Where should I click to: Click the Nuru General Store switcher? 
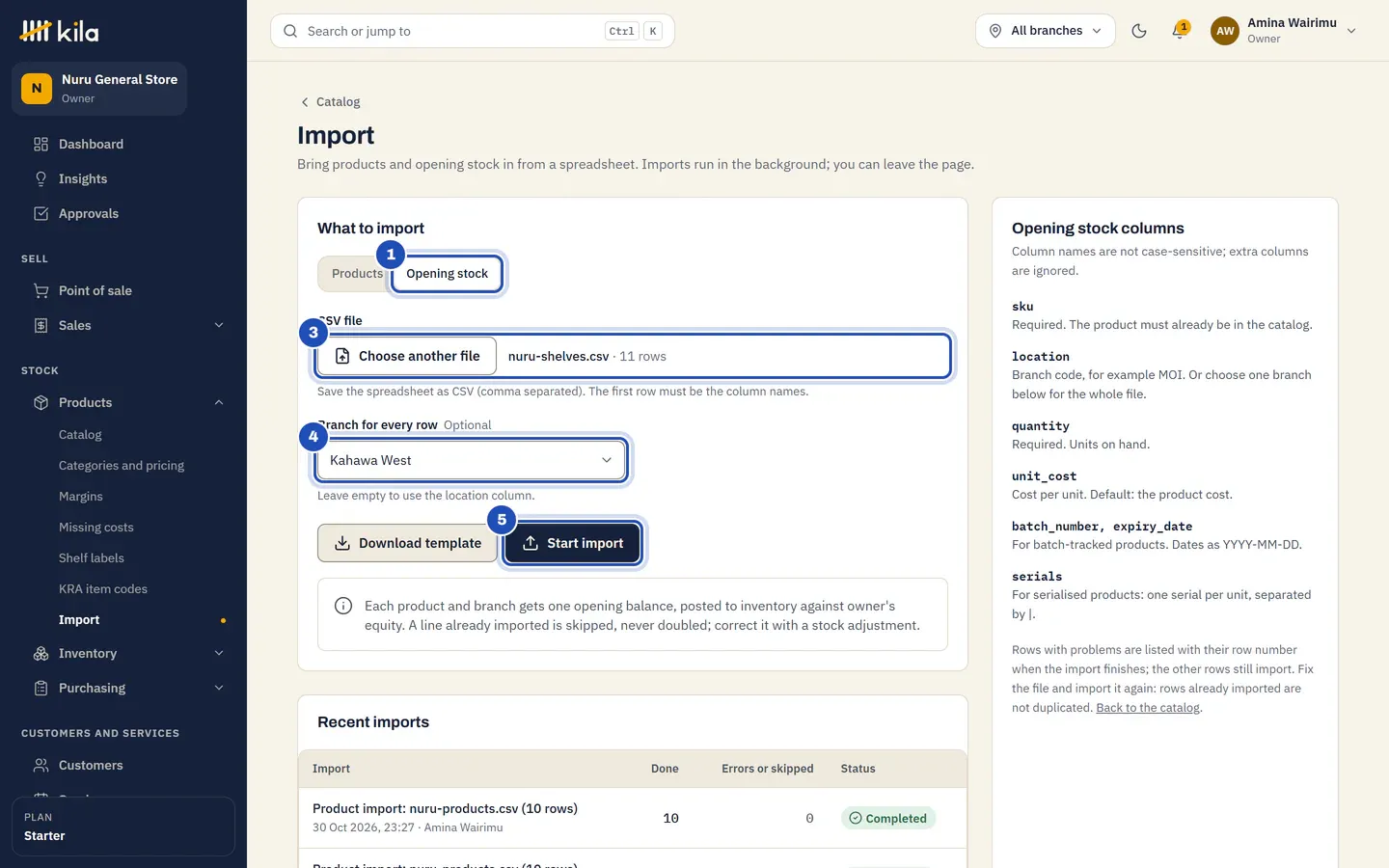[99, 89]
